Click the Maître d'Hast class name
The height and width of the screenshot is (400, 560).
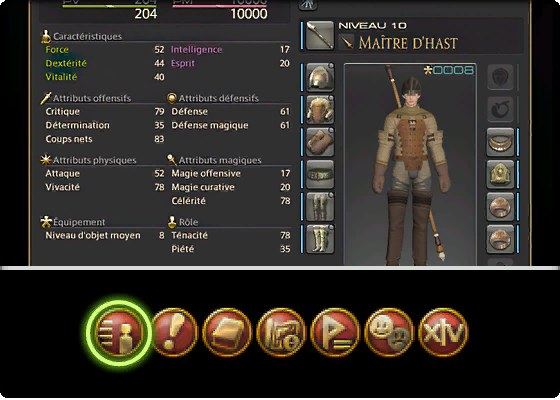point(408,43)
